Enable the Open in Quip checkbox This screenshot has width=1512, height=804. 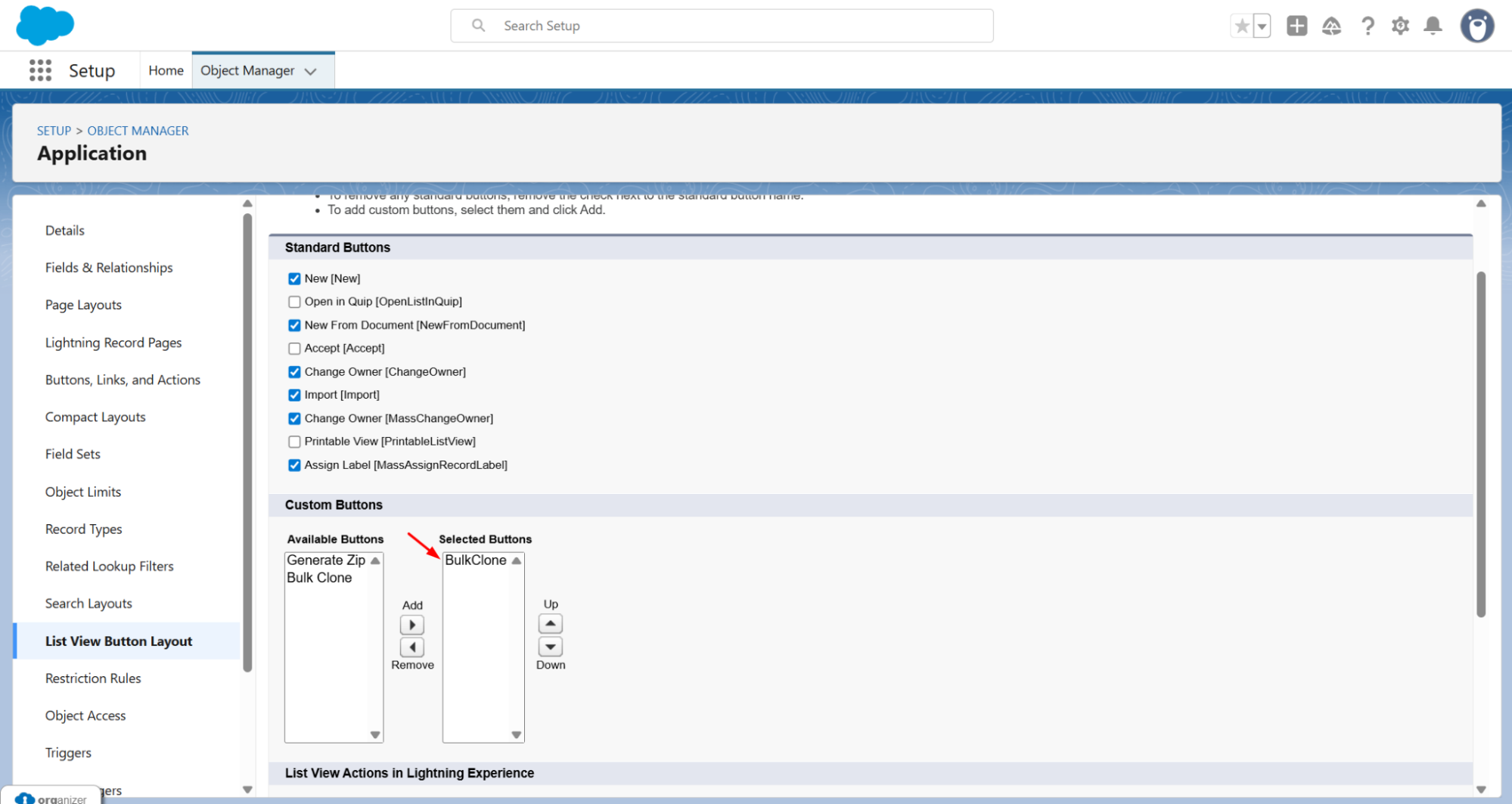click(294, 302)
